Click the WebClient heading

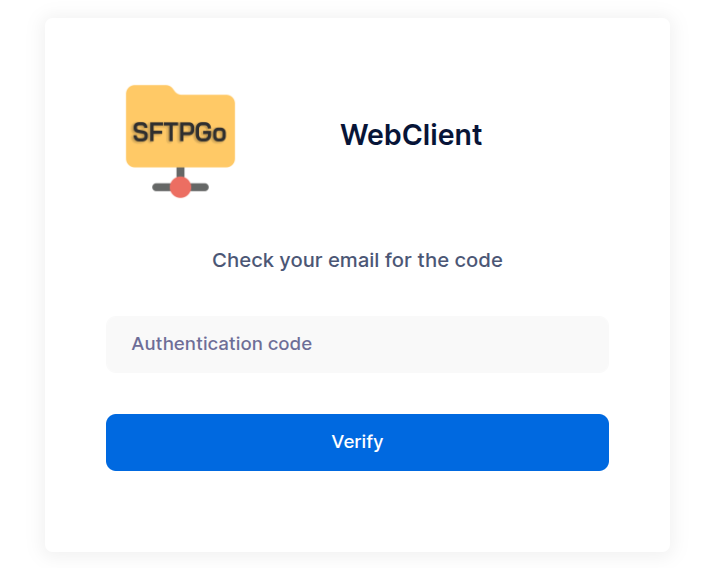pyautogui.click(x=411, y=135)
